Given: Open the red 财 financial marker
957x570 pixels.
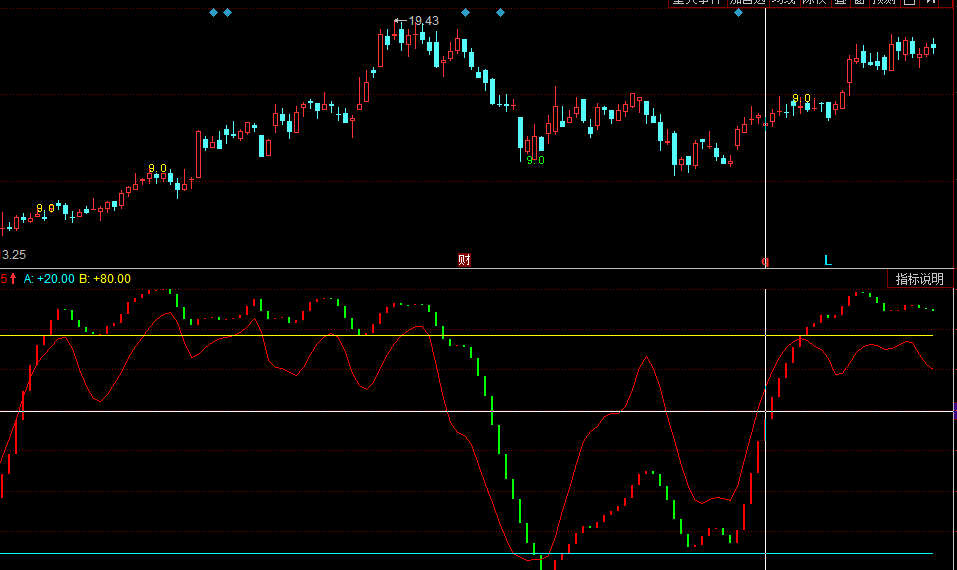Looking at the screenshot, I should (x=464, y=260).
